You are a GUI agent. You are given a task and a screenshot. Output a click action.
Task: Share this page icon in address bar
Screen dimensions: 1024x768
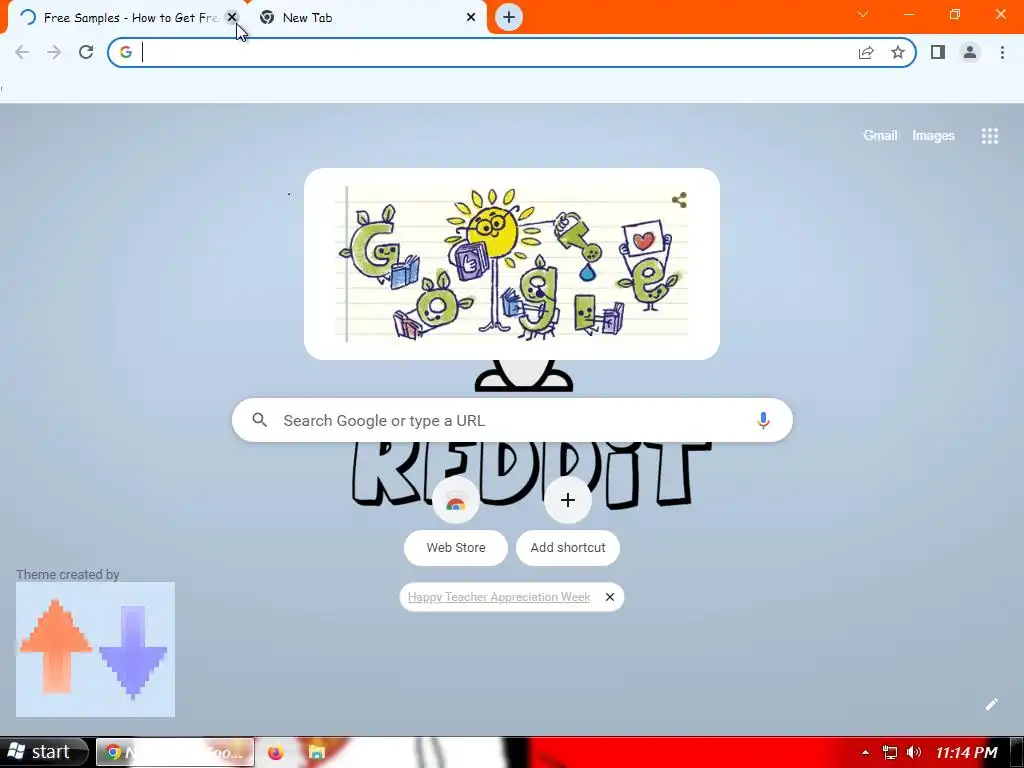pos(866,52)
